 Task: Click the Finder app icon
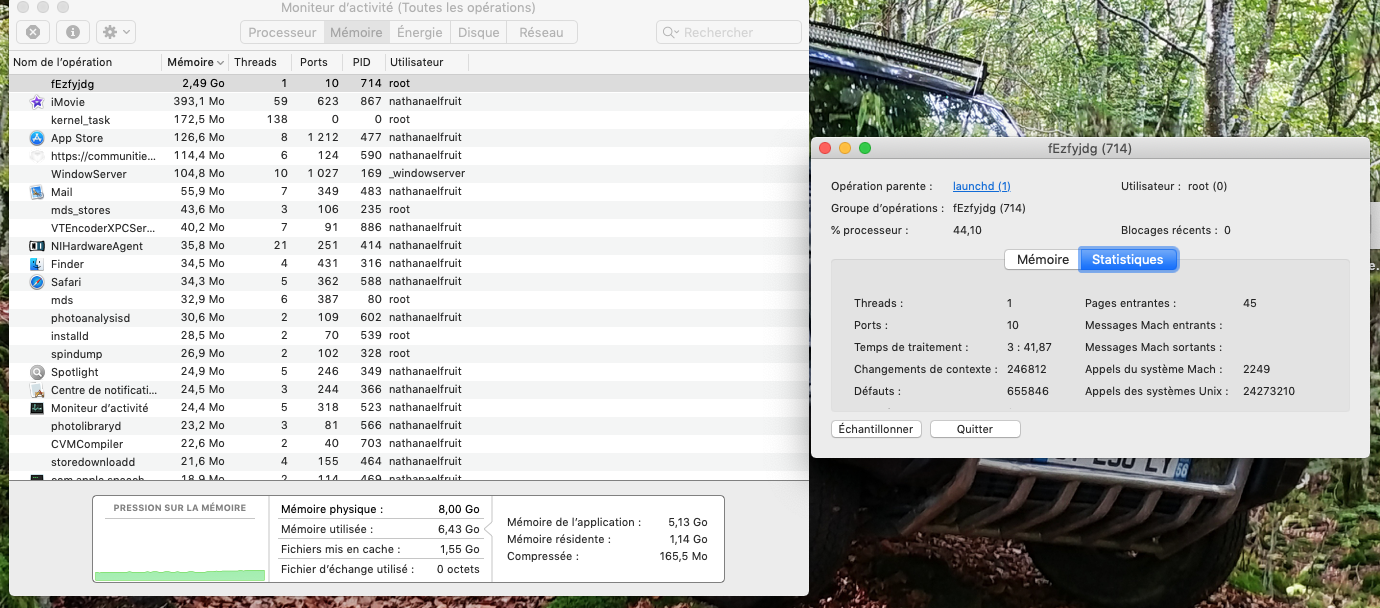36,264
